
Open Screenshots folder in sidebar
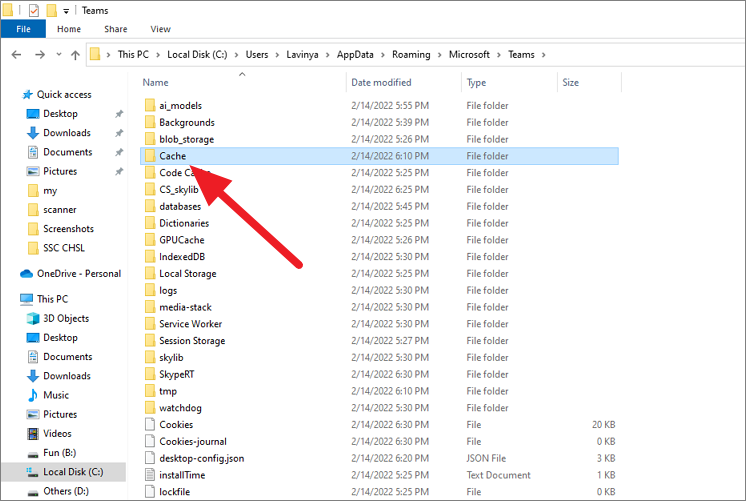[69, 229]
